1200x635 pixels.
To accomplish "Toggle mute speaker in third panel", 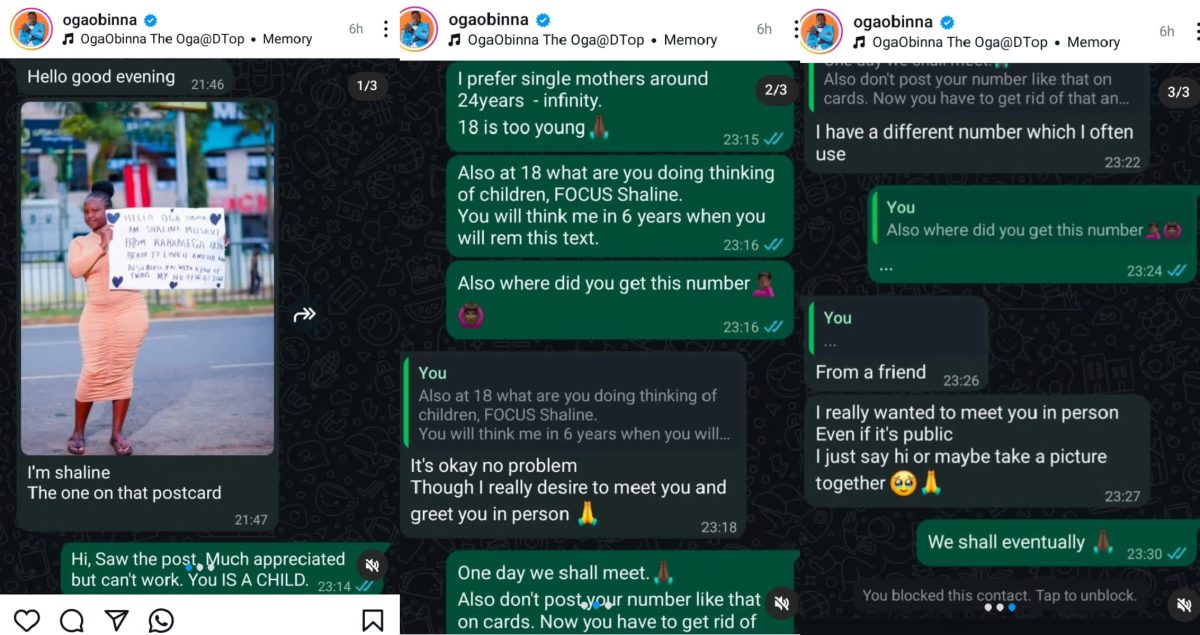I will coord(1182,603).
